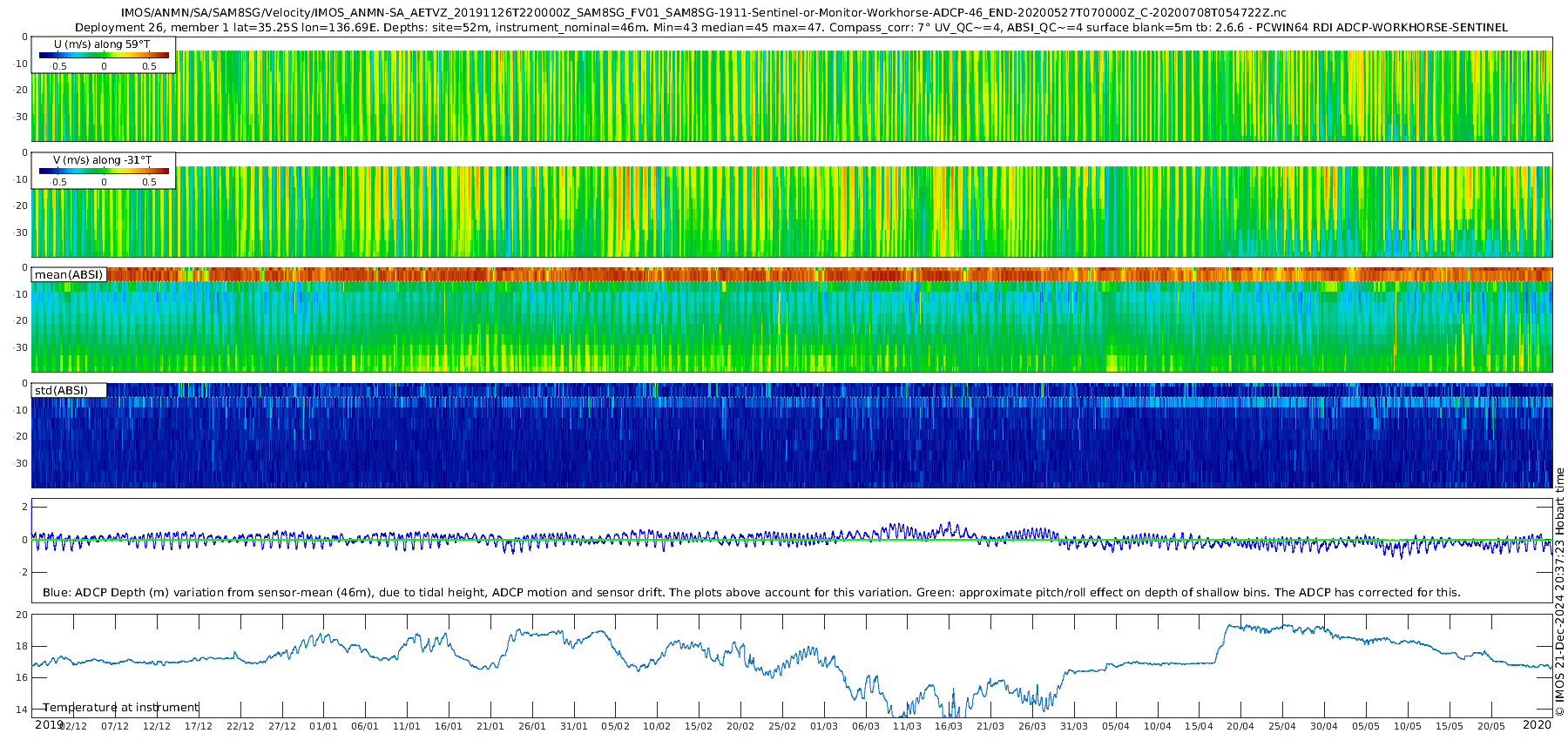Click the vertical IMOS copyright timestamp text
The height and width of the screenshot is (740, 1568).
1559,591
